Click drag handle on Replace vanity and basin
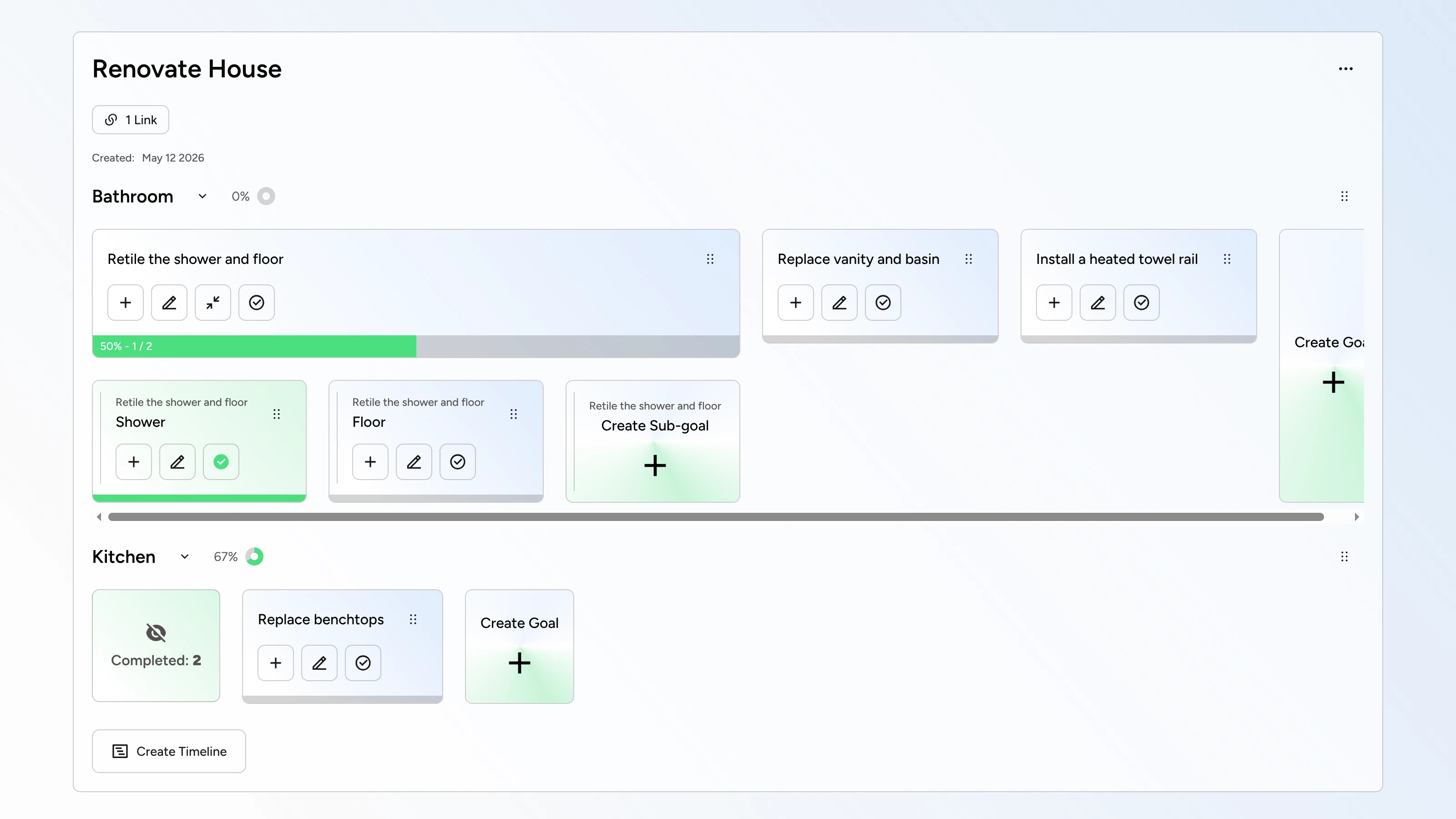Image resolution: width=1456 pixels, height=819 pixels. click(x=968, y=259)
